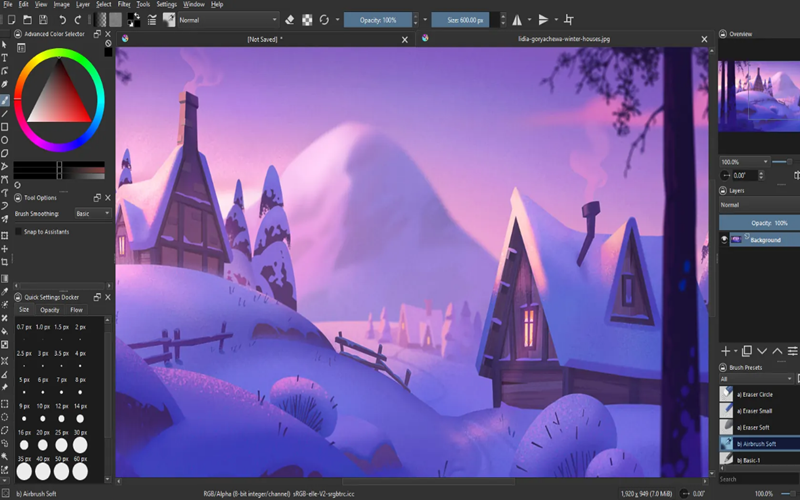800x500 pixels.
Task: Expand the dropdown after reload preset
Action: (337, 20)
